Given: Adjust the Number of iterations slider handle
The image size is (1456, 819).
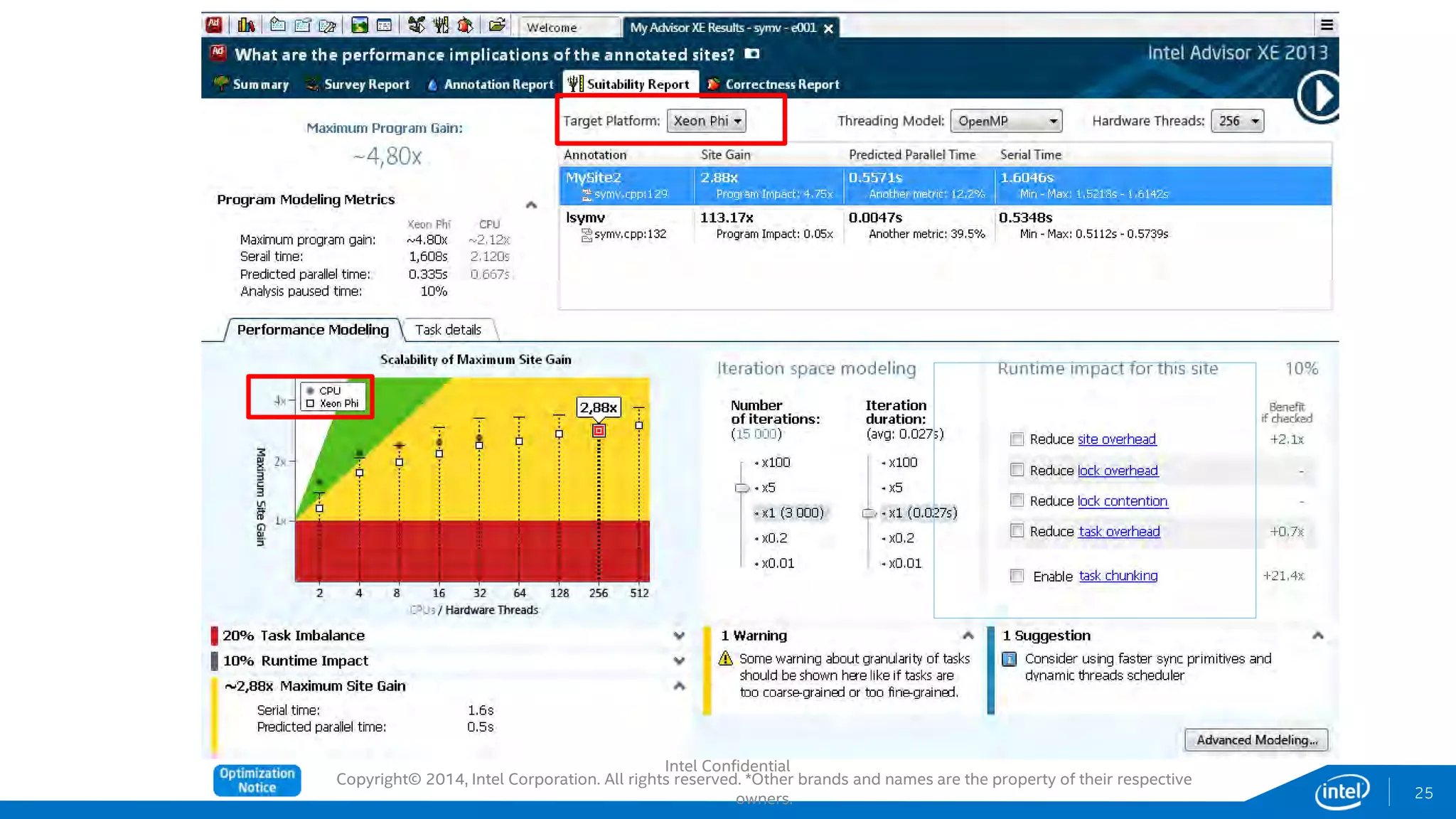Looking at the screenshot, I should pos(742,488).
